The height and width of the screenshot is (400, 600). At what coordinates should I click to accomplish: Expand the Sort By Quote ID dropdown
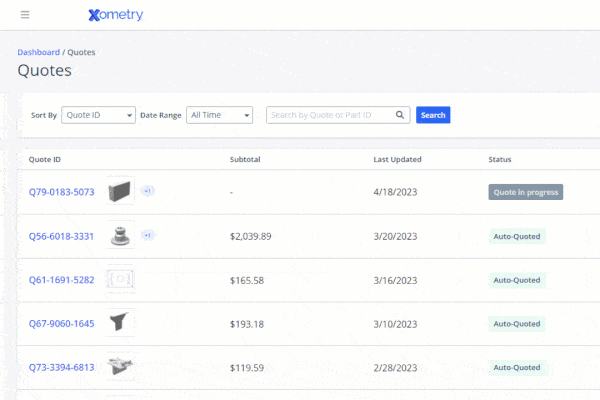click(x=98, y=115)
